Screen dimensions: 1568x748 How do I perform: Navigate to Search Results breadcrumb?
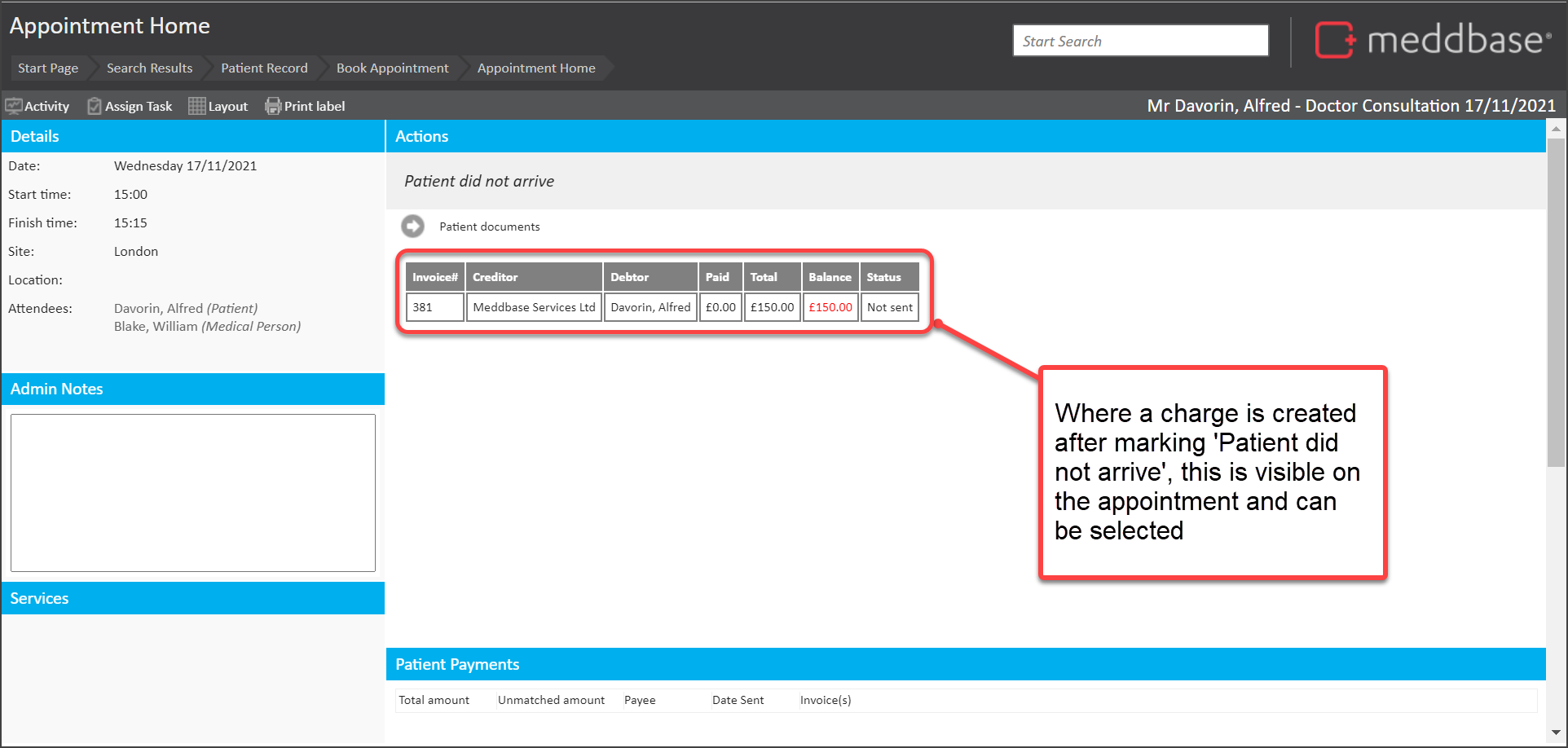coord(149,68)
